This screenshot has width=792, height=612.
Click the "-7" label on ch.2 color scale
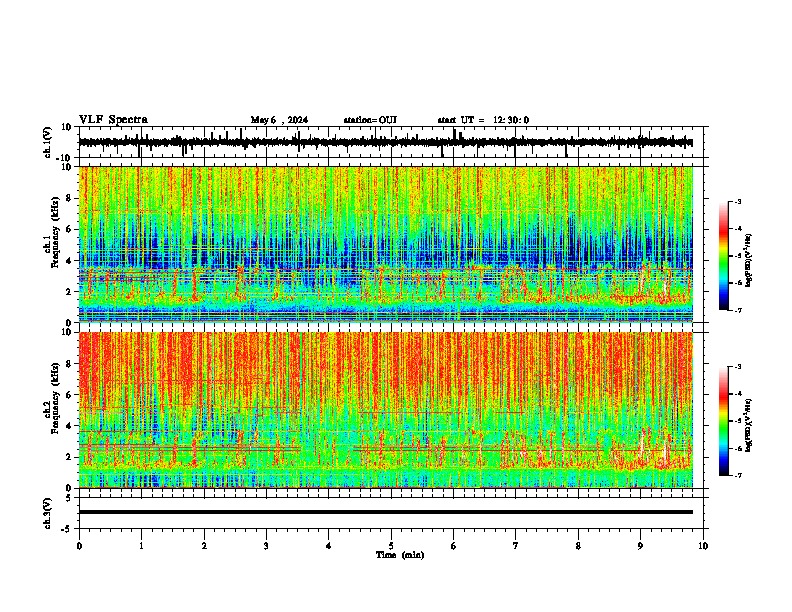point(737,475)
